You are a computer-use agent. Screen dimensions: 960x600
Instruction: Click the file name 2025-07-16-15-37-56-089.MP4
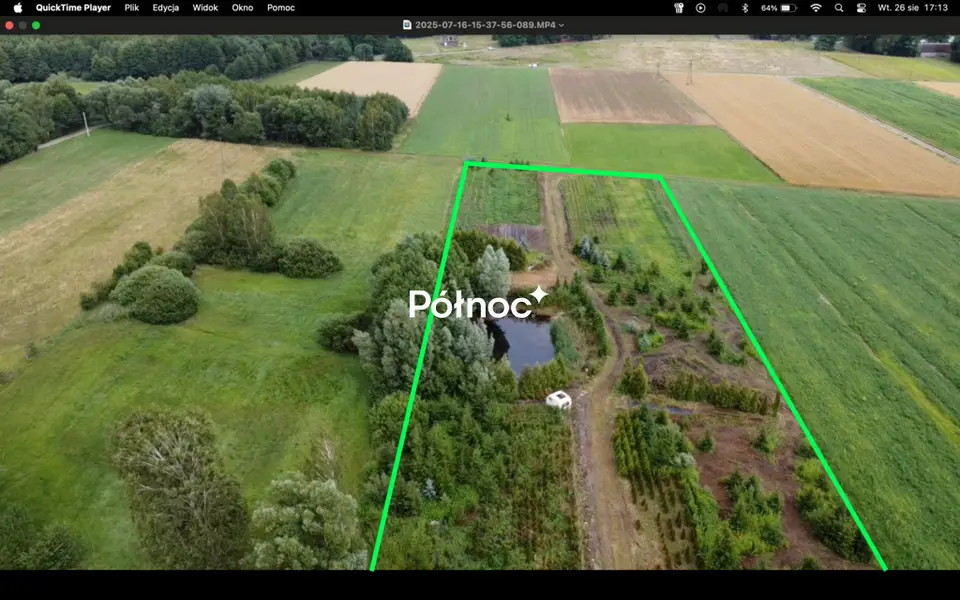click(x=486, y=25)
